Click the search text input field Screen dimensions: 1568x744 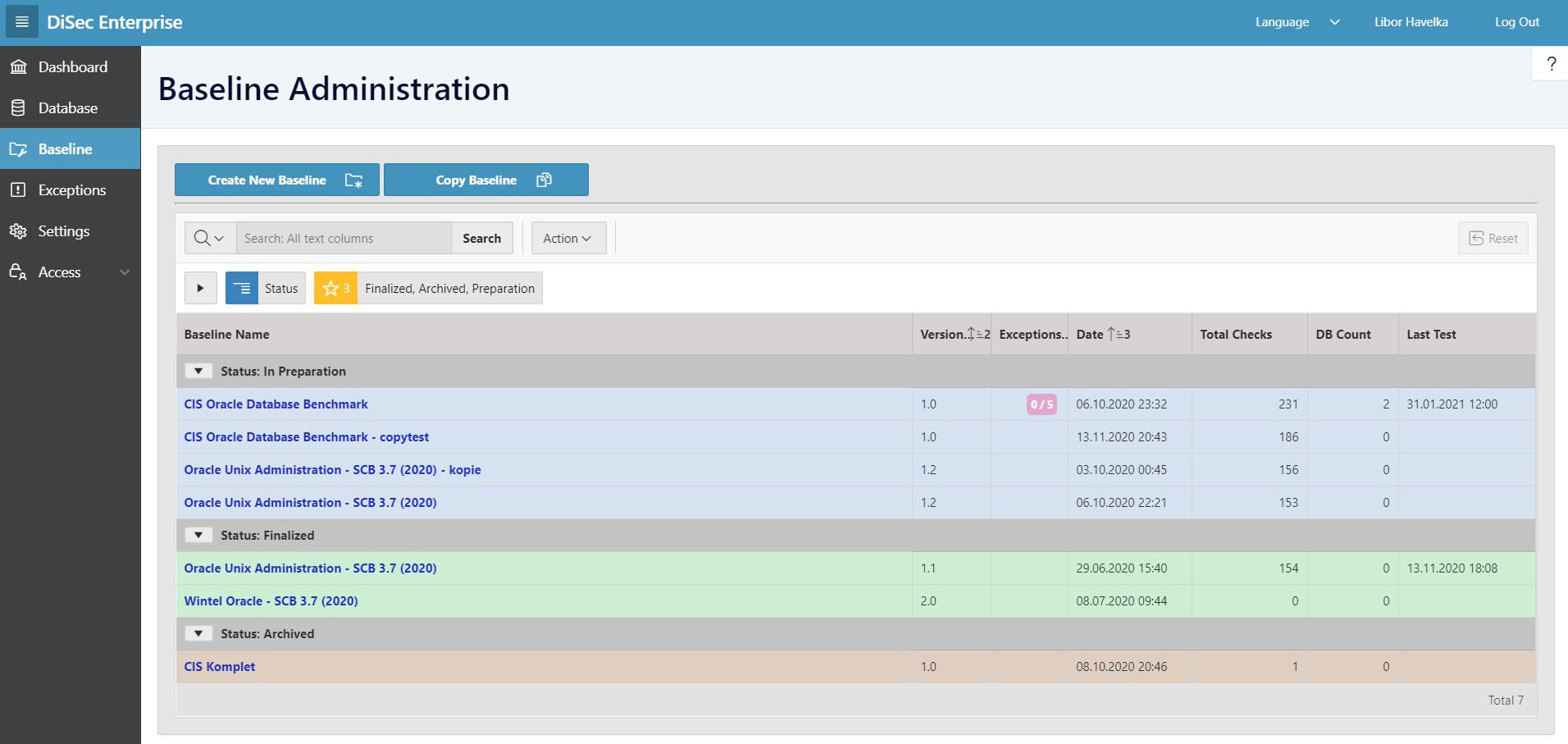(x=344, y=239)
